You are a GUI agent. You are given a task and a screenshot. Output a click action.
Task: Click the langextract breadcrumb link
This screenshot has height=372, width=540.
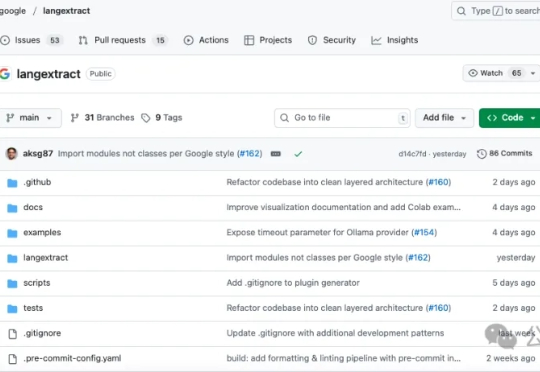[66, 11]
